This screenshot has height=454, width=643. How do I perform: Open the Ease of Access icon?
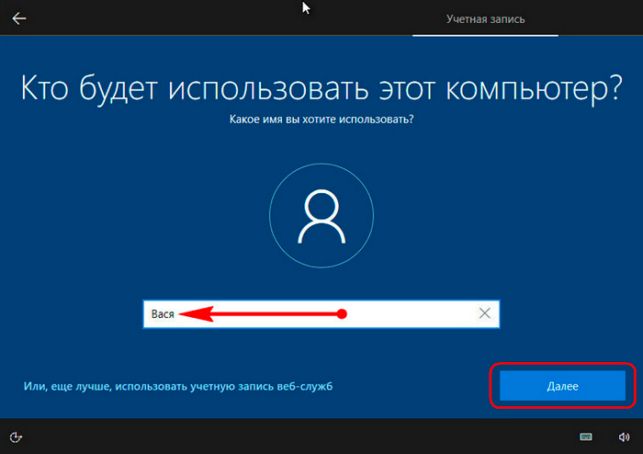tap(16, 437)
